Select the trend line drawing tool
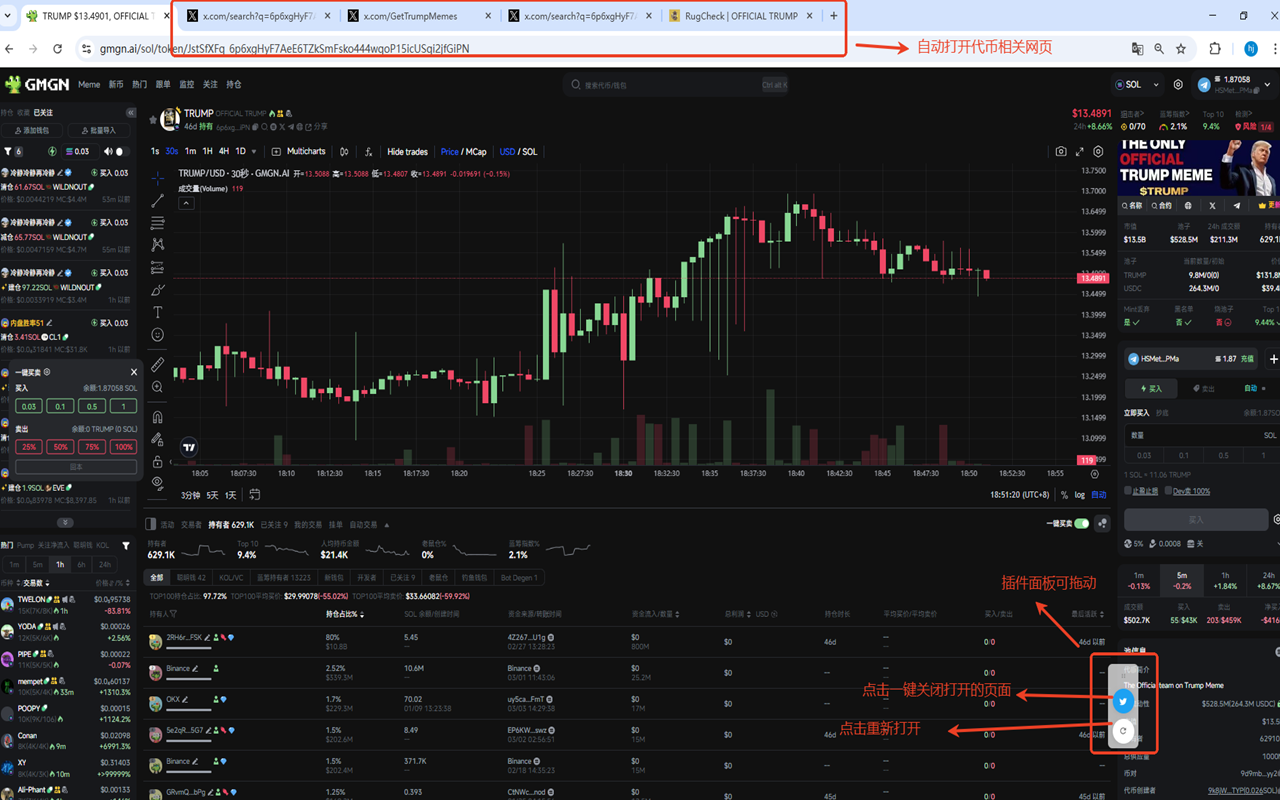The height and width of the screenshot is (800, 1280). pyautogui.click(x=157, y=201)
